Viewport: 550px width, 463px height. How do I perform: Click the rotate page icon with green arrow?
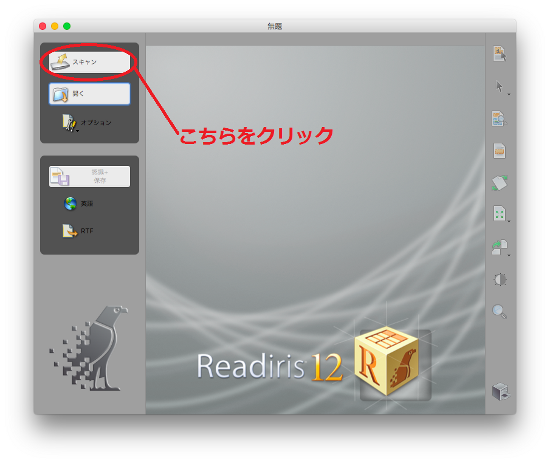coord(499,247)
